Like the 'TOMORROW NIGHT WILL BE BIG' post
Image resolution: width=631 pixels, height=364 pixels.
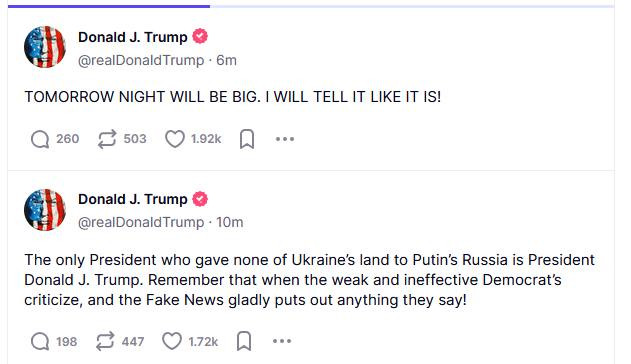tap(175, 139)
